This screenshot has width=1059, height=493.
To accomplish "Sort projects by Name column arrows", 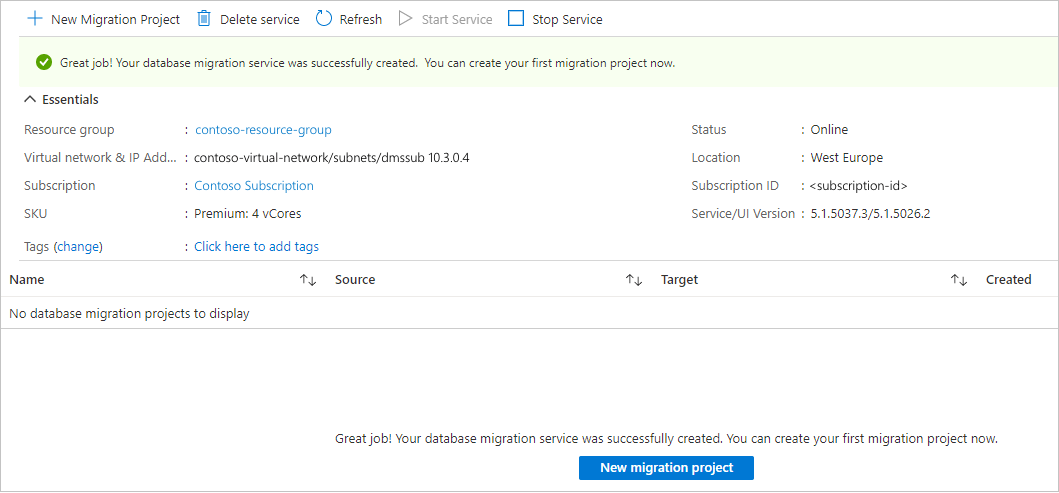I will coord(308,280).
